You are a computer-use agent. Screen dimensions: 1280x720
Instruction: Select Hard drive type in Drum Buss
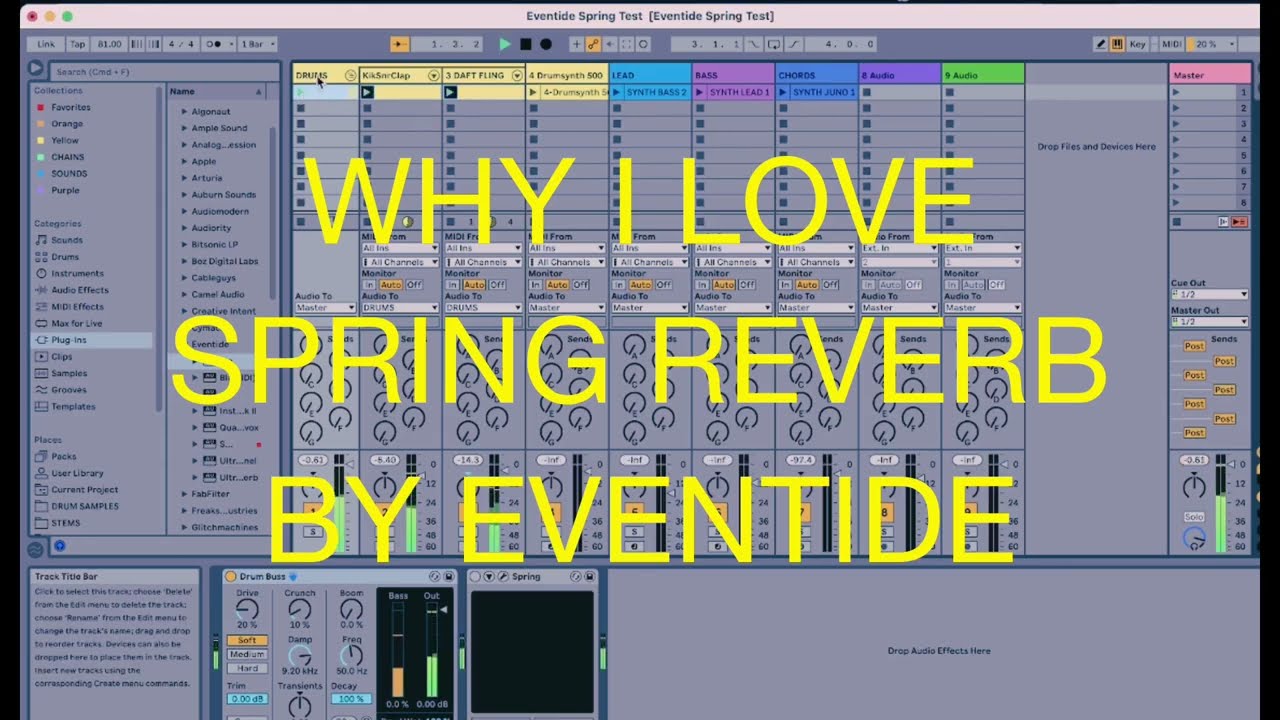pos(247,668)
